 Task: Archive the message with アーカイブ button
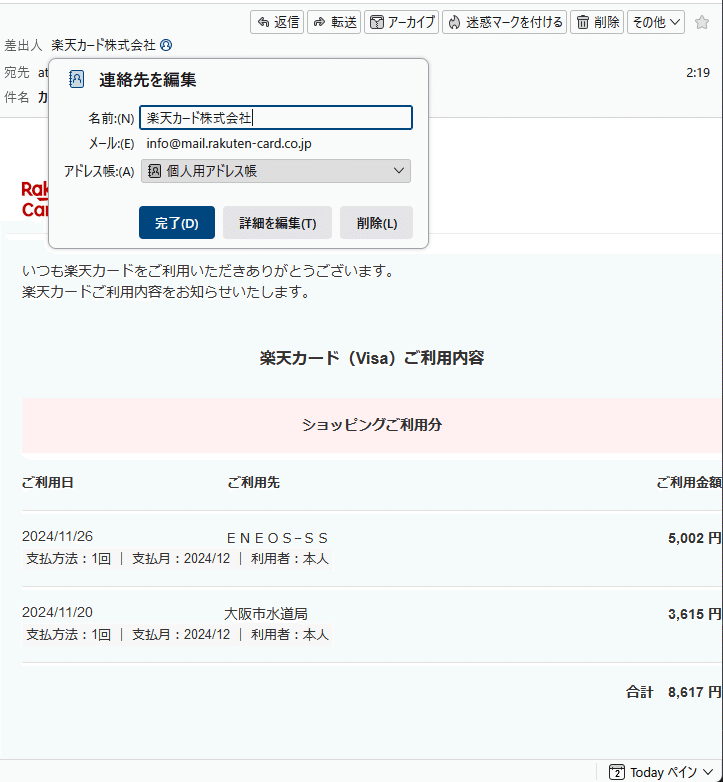click(x=401, y=22)
